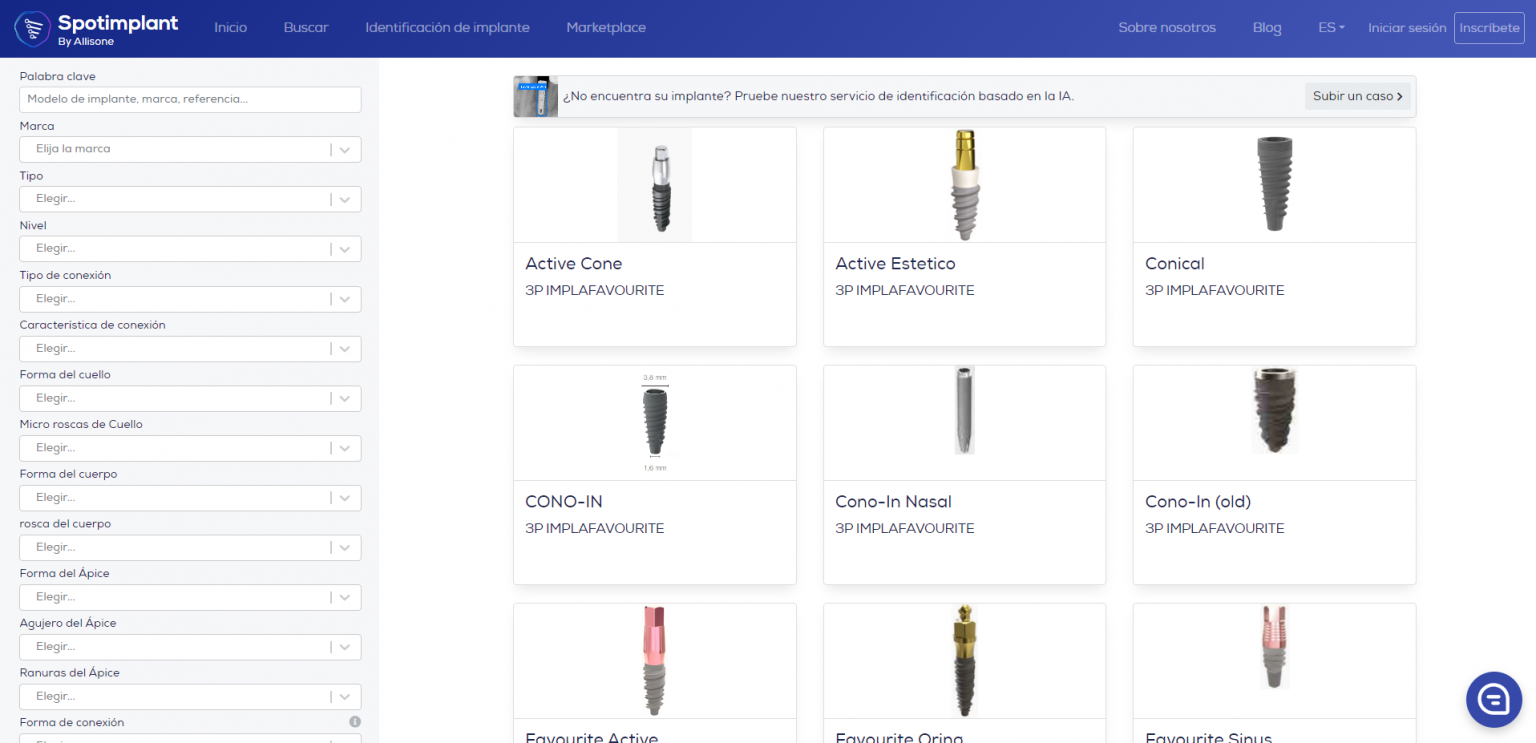The image size is (1536, 743).
Task: Open the Ranuras del Ápice dropdown
Action: tap(190, 696)
